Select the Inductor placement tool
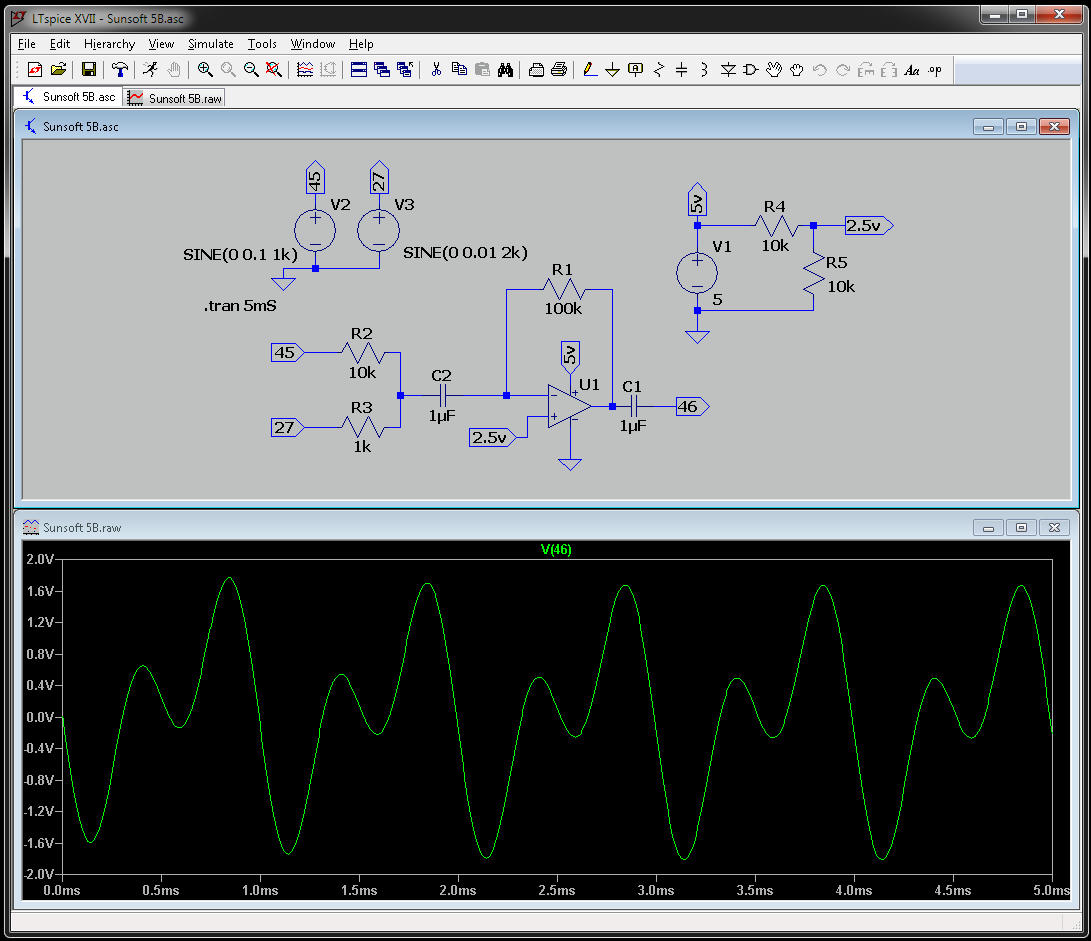 click(x=703, y=70)
